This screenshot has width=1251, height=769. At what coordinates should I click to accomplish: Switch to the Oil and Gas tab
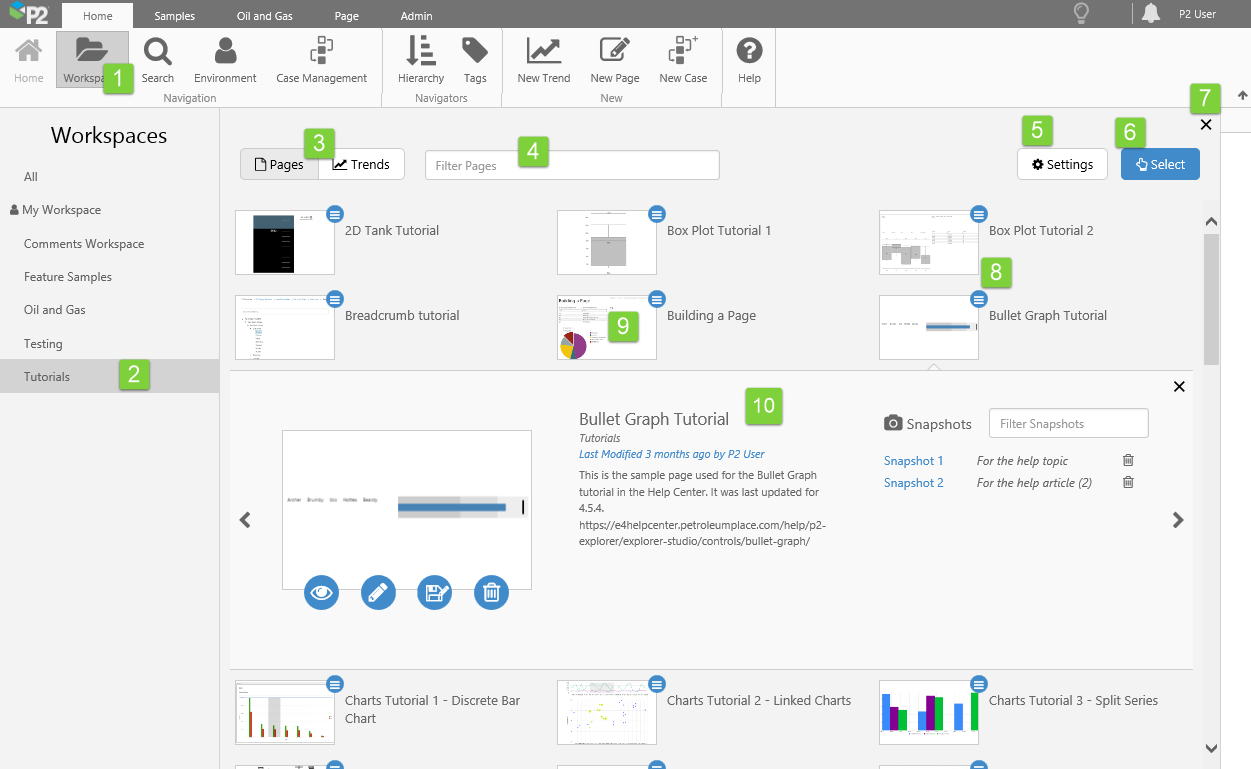click(265, 16)
